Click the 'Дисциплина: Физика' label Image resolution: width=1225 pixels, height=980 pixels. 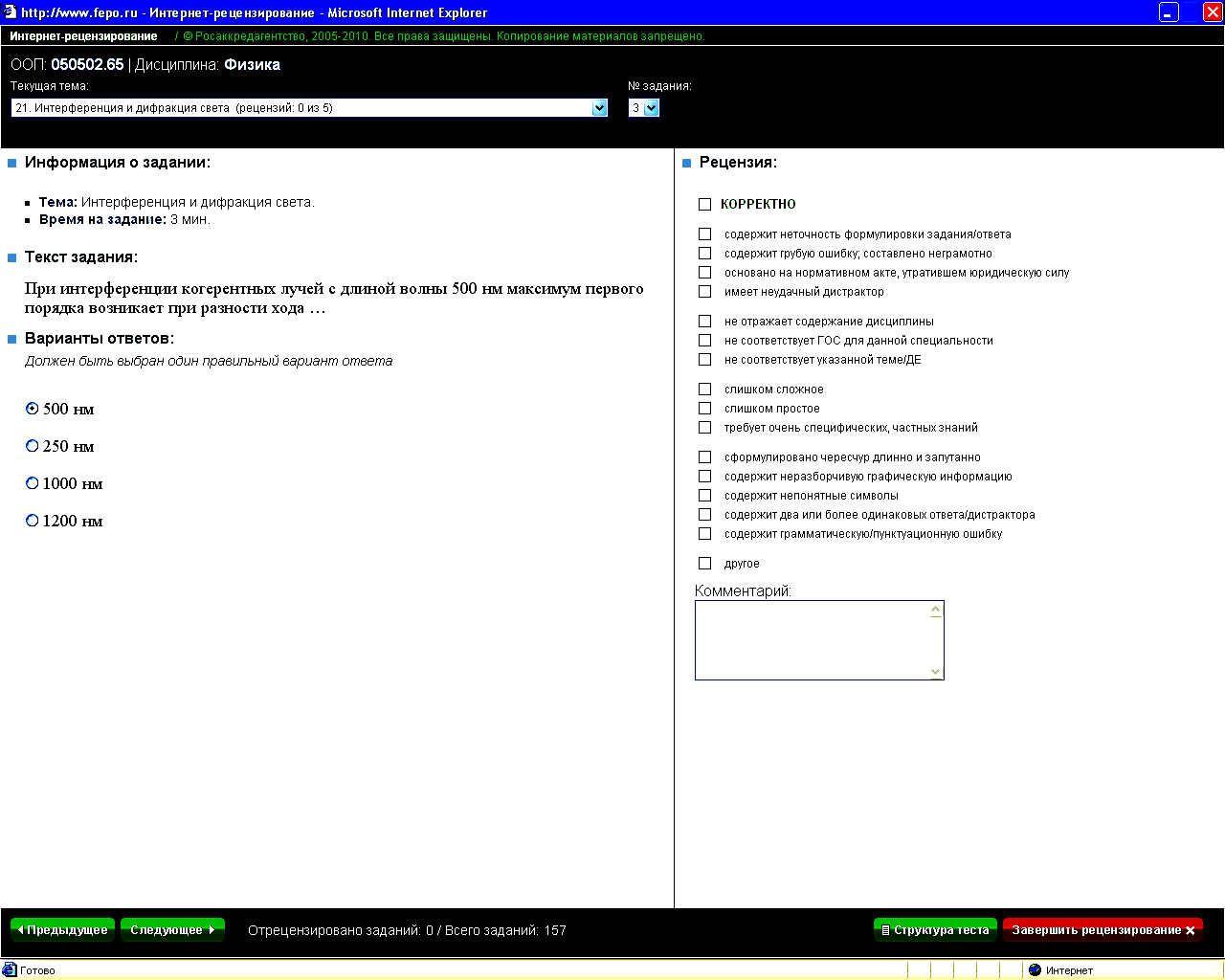coord(208,65)
